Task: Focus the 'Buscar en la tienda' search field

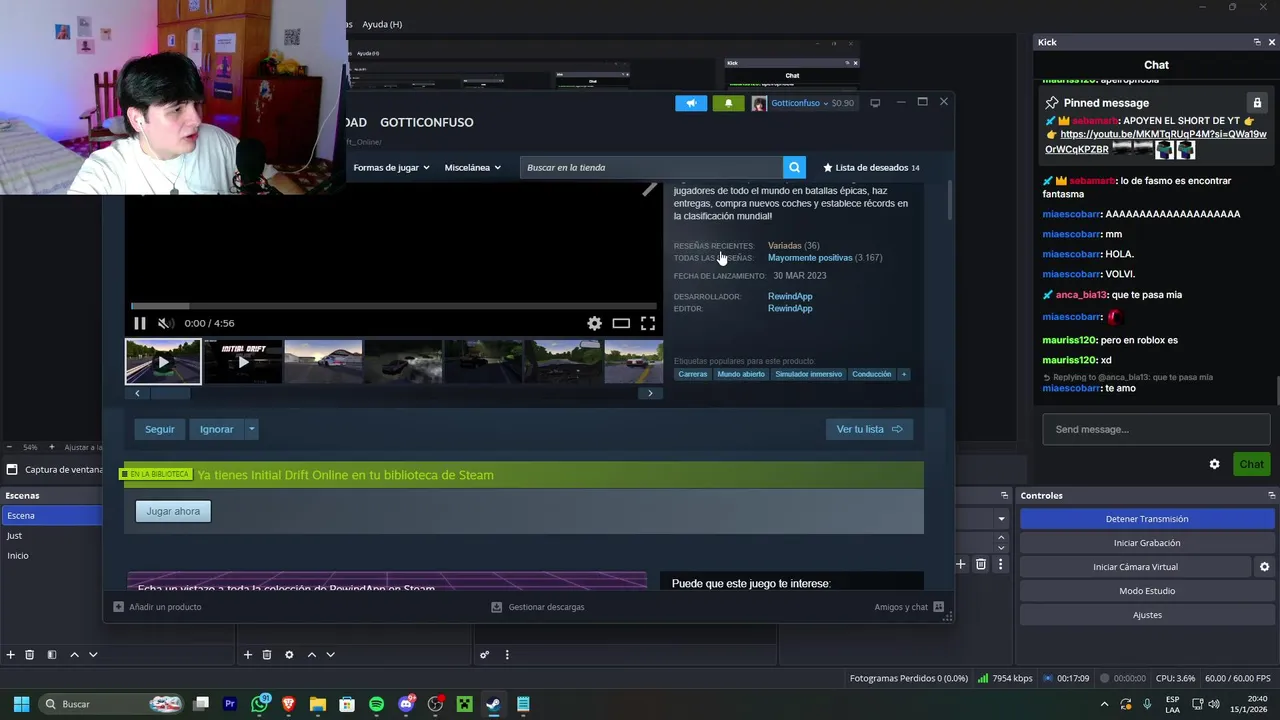Action: [x=651, y=167]
